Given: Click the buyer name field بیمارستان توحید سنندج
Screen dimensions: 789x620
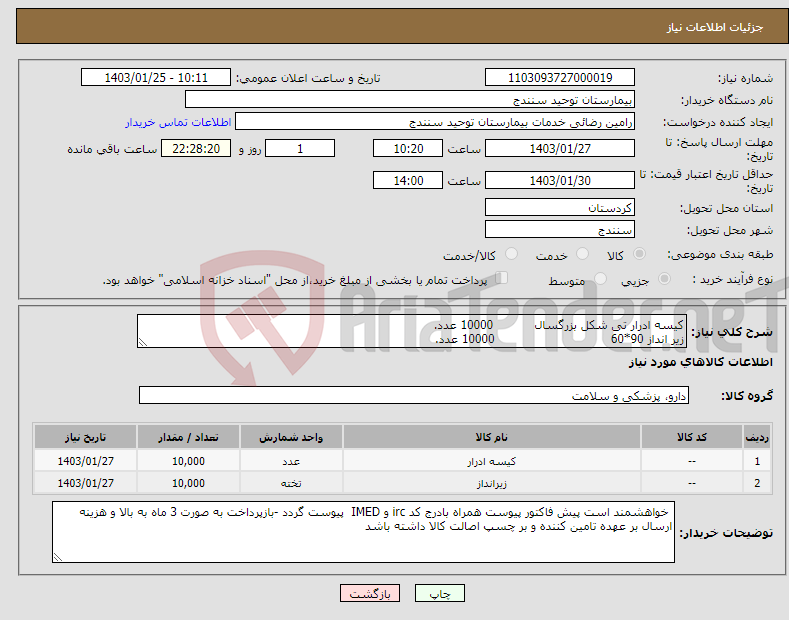Looking at the screenshot, I should pyautogui.click(x=410, y=100).
